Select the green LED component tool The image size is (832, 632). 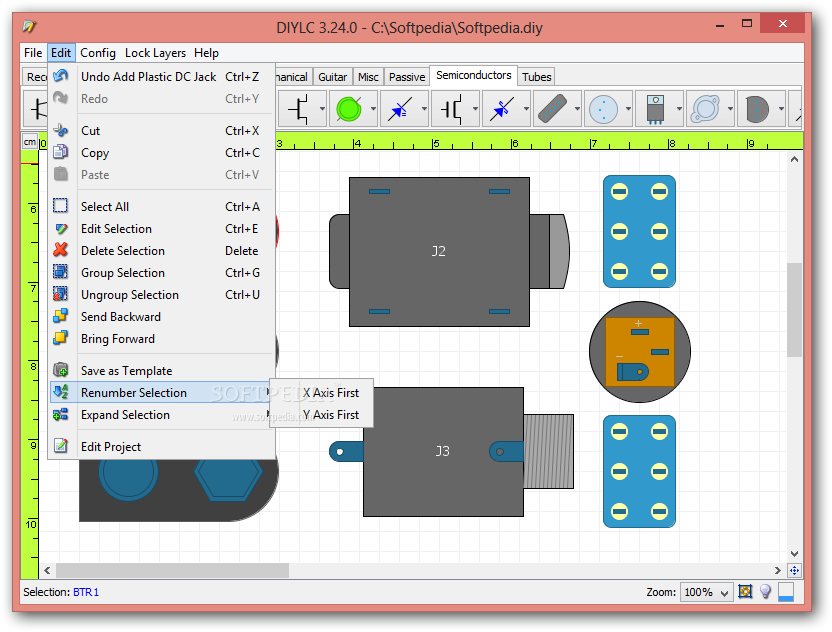click(349, 109)
